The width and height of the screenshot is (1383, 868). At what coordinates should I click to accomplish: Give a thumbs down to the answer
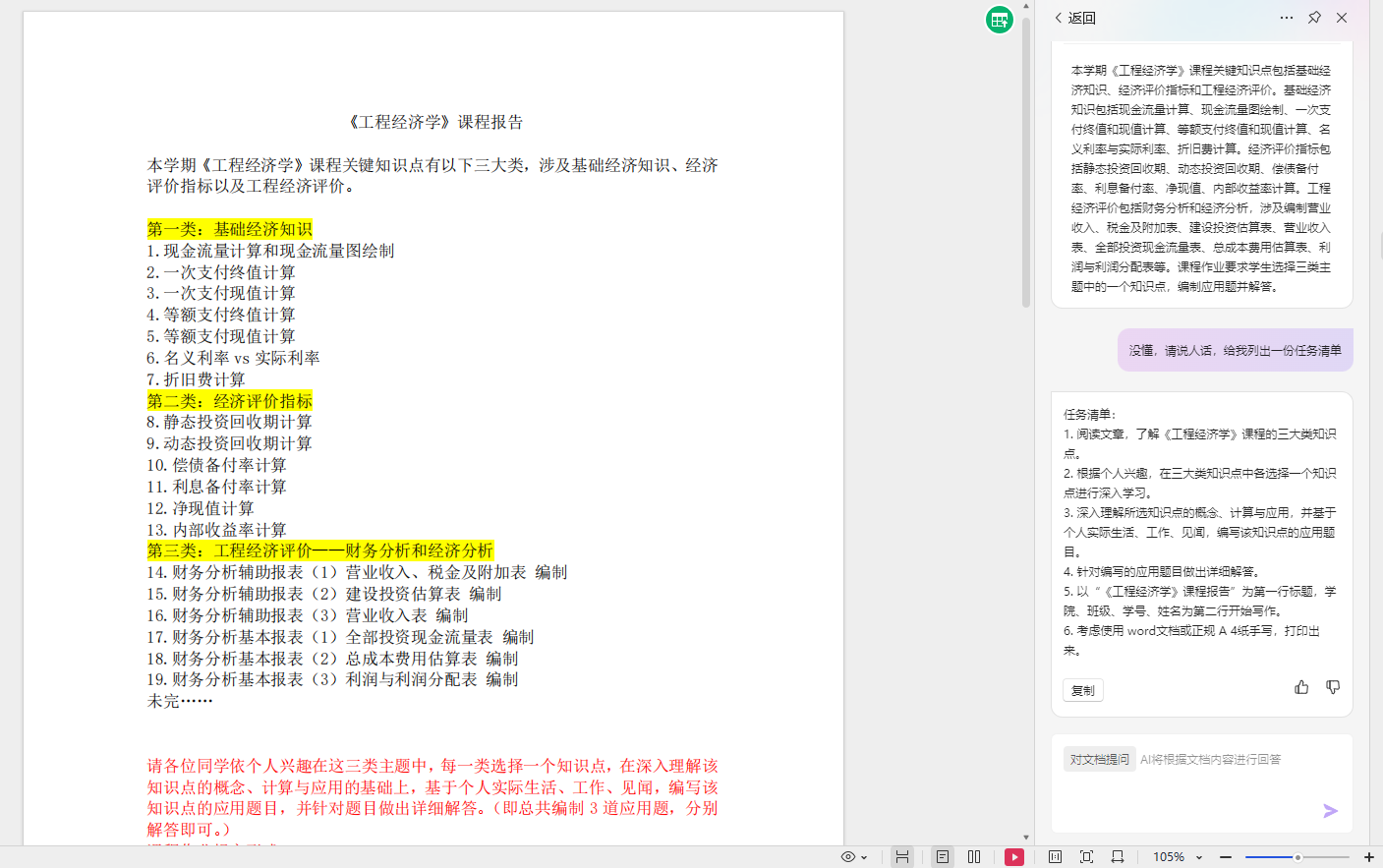tap(1333, 687)
